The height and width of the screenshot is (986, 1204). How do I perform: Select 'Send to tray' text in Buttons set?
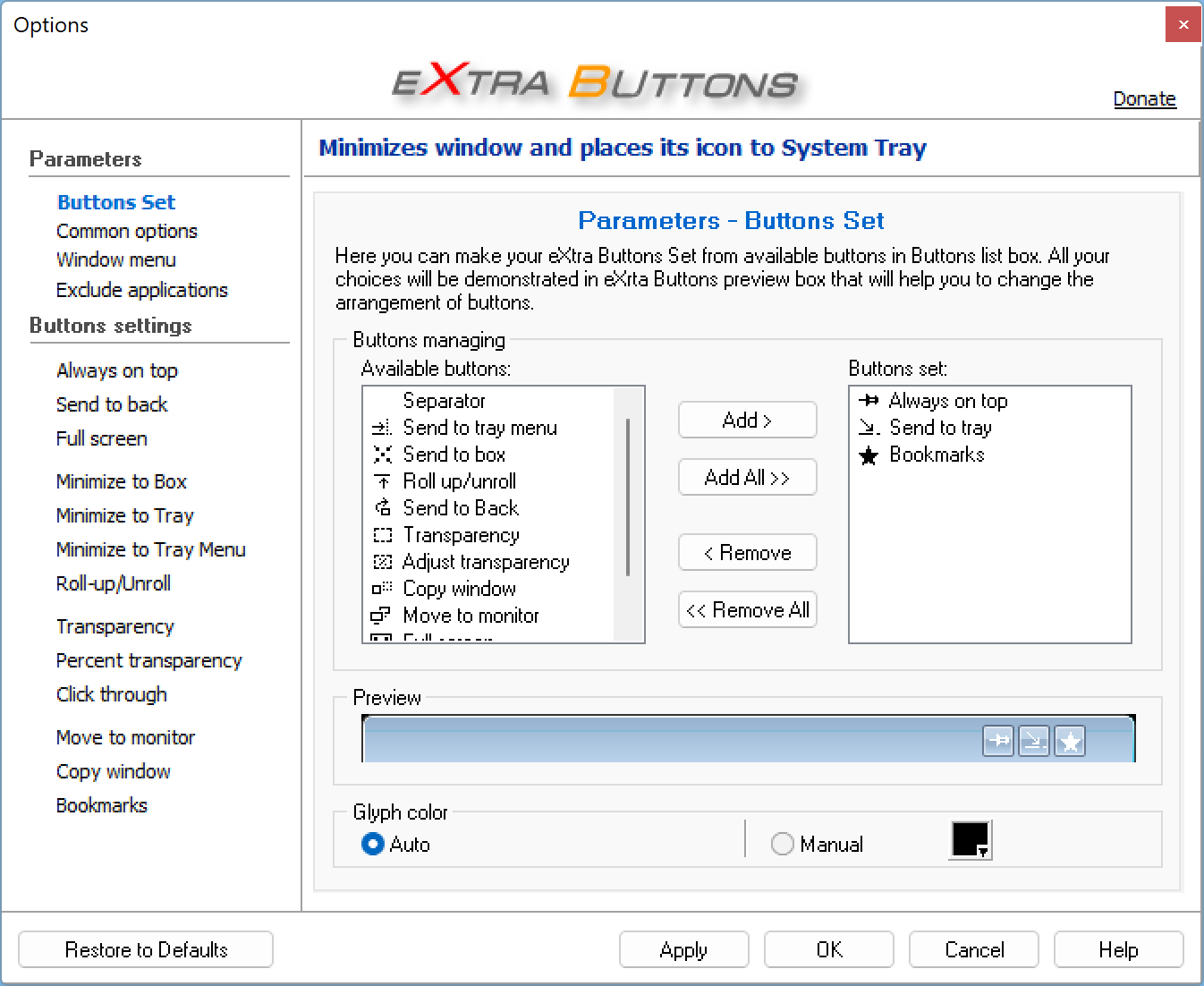pos(941,428)
